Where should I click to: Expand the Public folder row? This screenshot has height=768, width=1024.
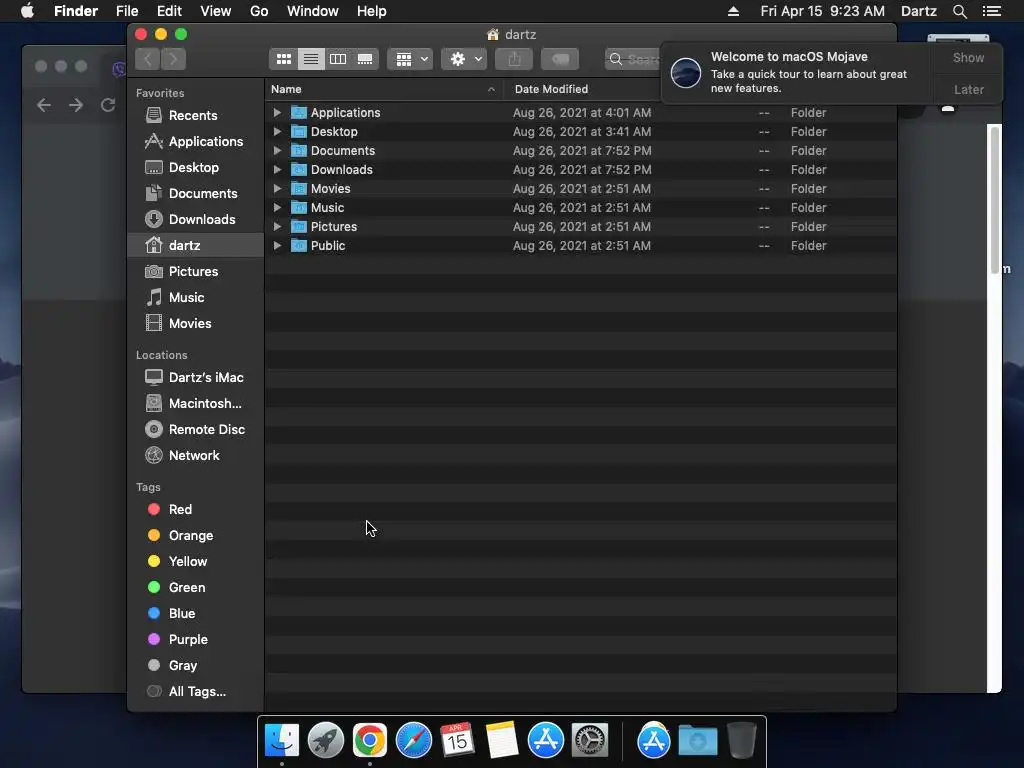277,246
